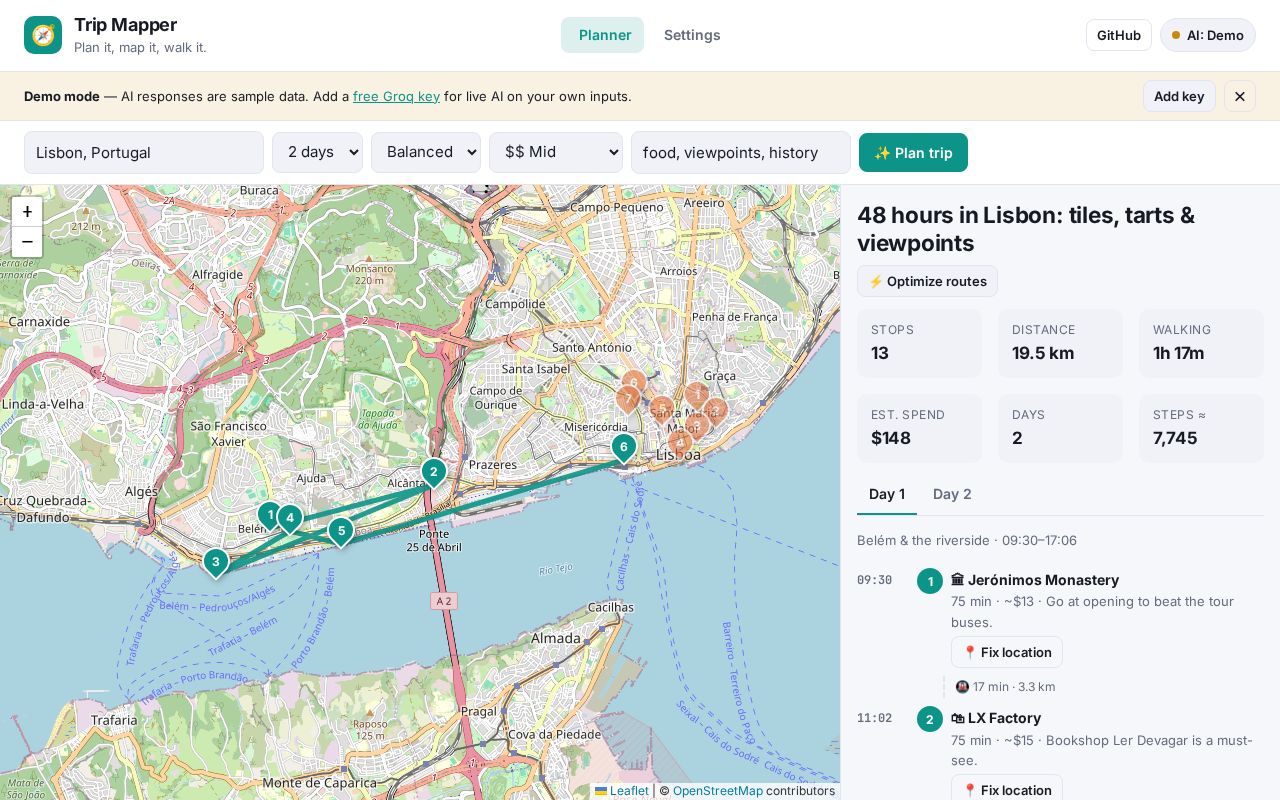
Task: Click the Jerónimos Monastery stop title
Action: point(1035,580)
